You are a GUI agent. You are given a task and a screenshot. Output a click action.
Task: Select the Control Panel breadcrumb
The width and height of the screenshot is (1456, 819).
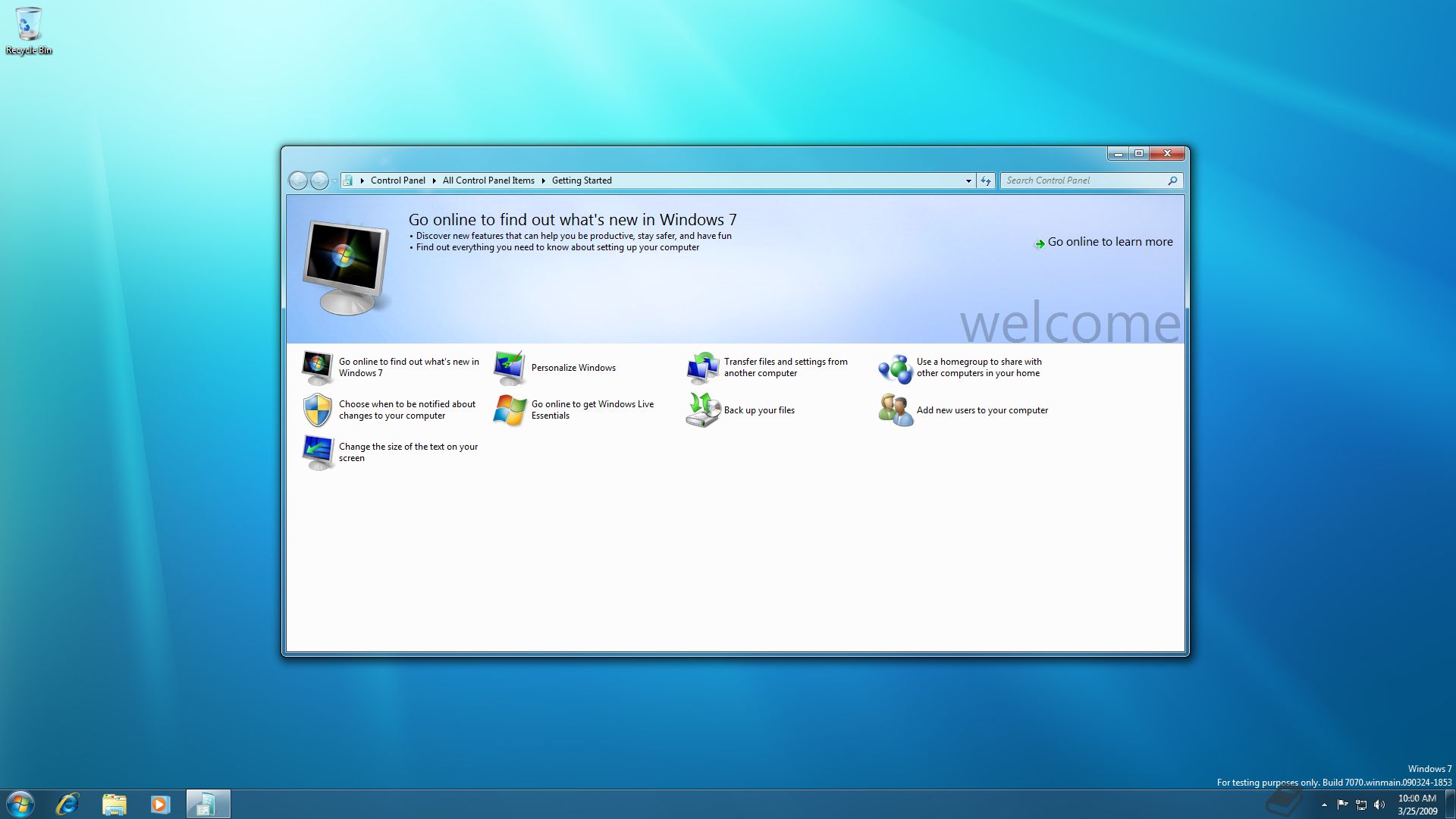tap(397, 180)
